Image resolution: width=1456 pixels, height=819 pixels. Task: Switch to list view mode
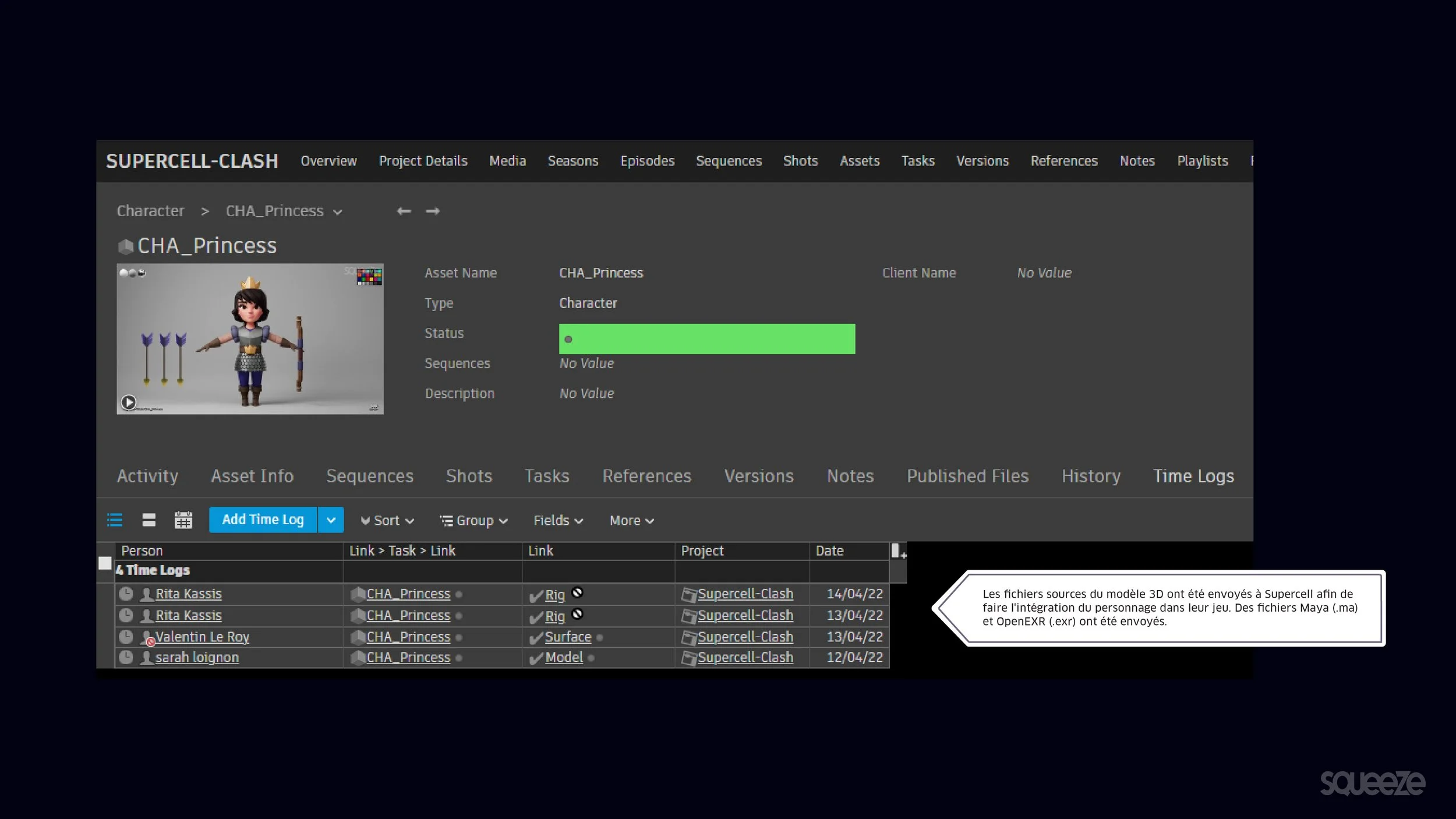[x=115, y=520]
